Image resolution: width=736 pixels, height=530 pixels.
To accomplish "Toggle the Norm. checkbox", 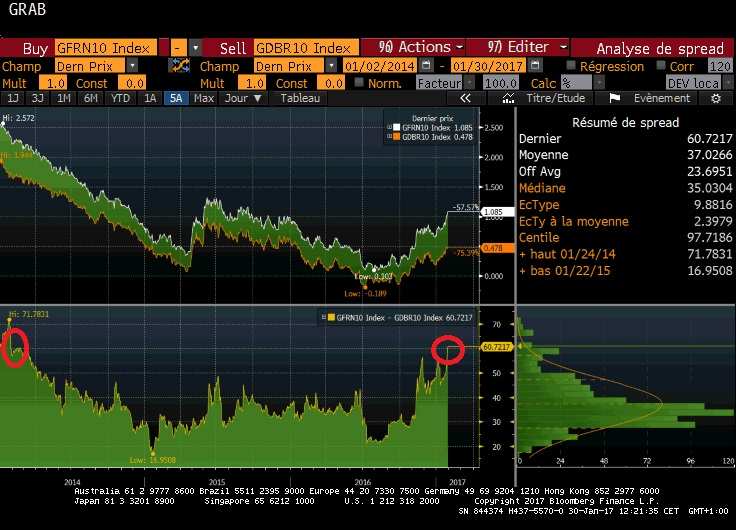I will coord(358,83).
